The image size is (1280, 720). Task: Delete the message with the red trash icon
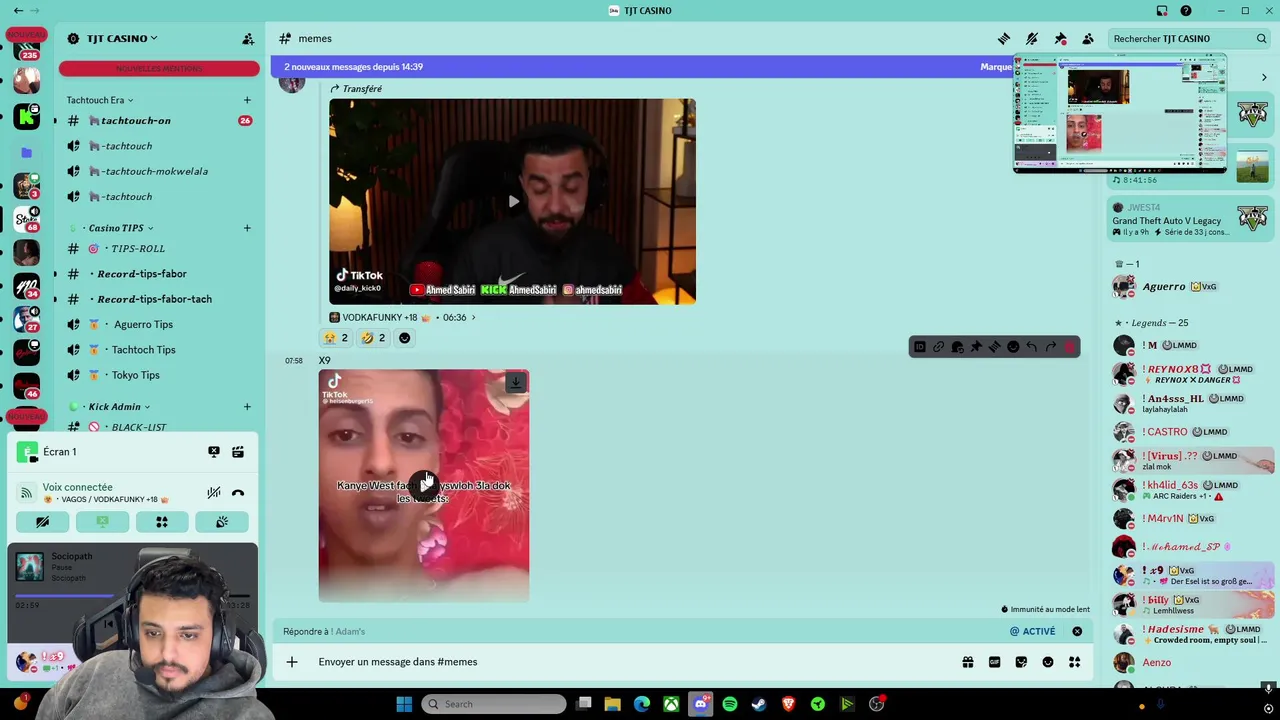[x=1070, y=347]
